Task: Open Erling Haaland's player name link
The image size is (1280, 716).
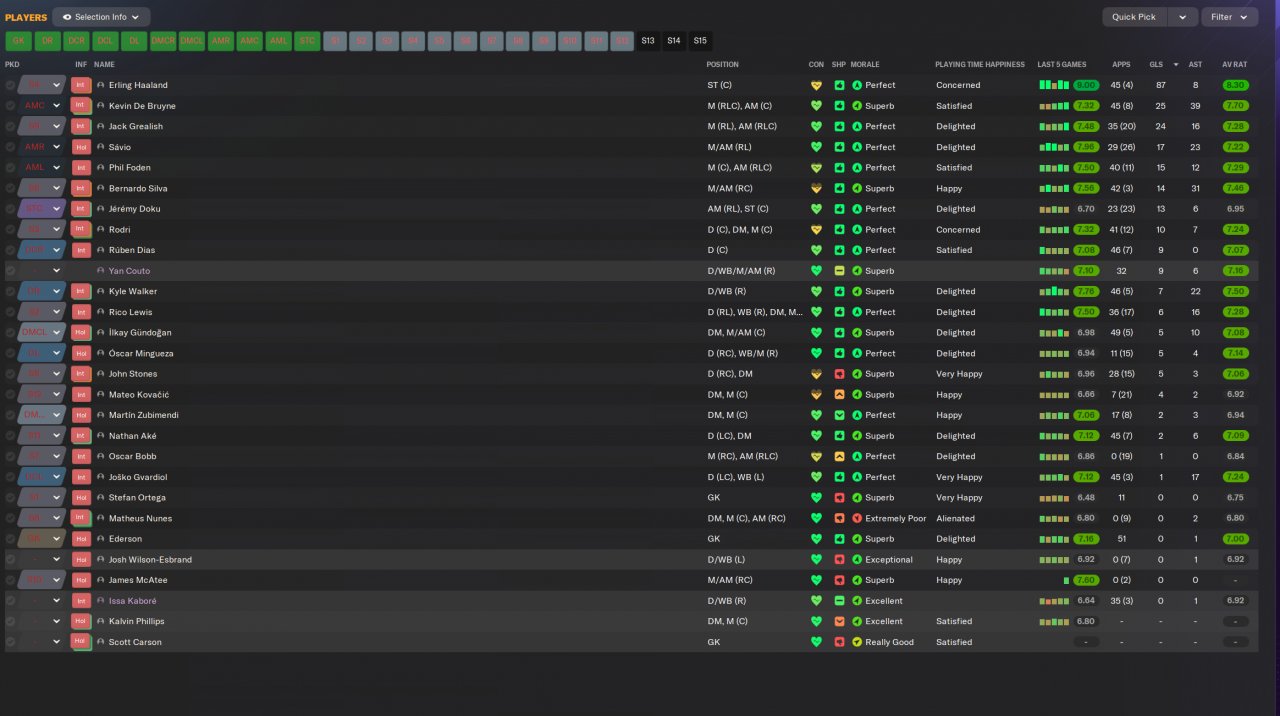Action: pyautogui.click(x=138, y=85)
